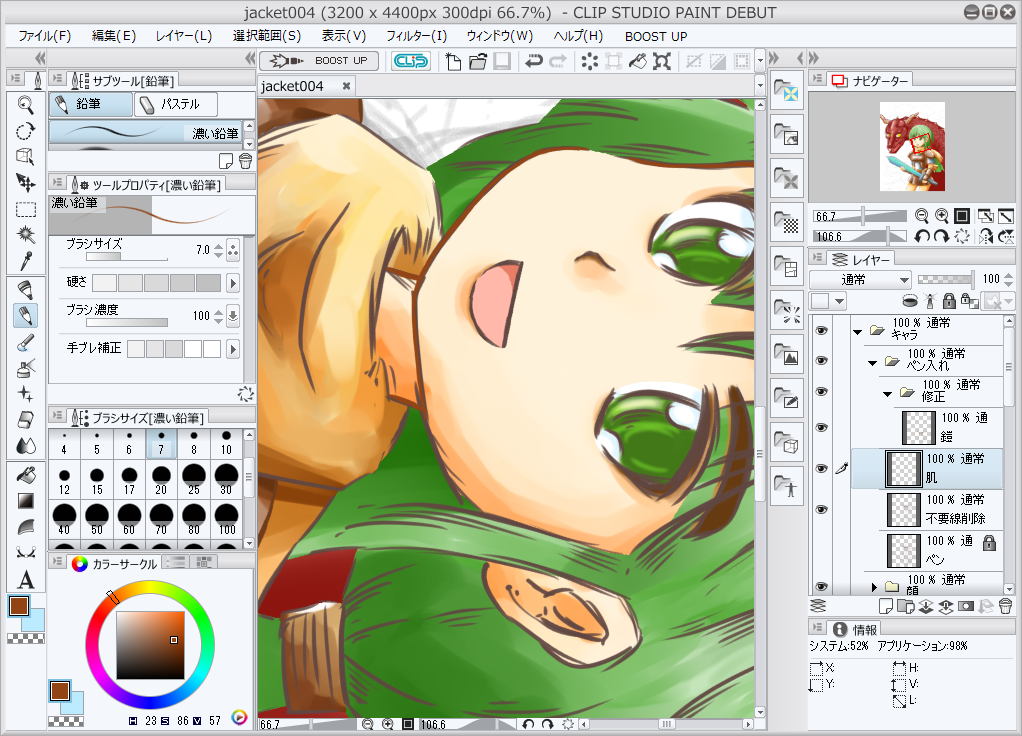Select the 濃い鉛筆 brush preset
The image size is (1022, 736).
(146, 133)
